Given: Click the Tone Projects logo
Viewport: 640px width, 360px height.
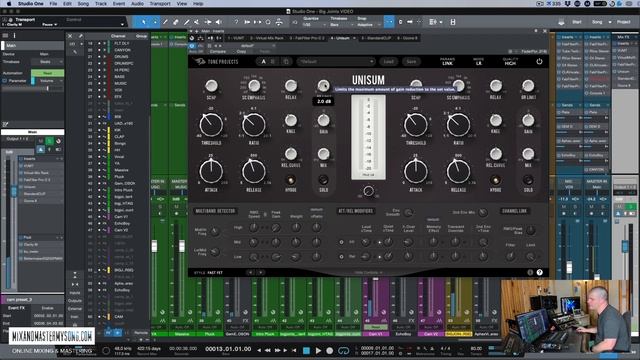Looking at the screenshot, I should [216, 62].
